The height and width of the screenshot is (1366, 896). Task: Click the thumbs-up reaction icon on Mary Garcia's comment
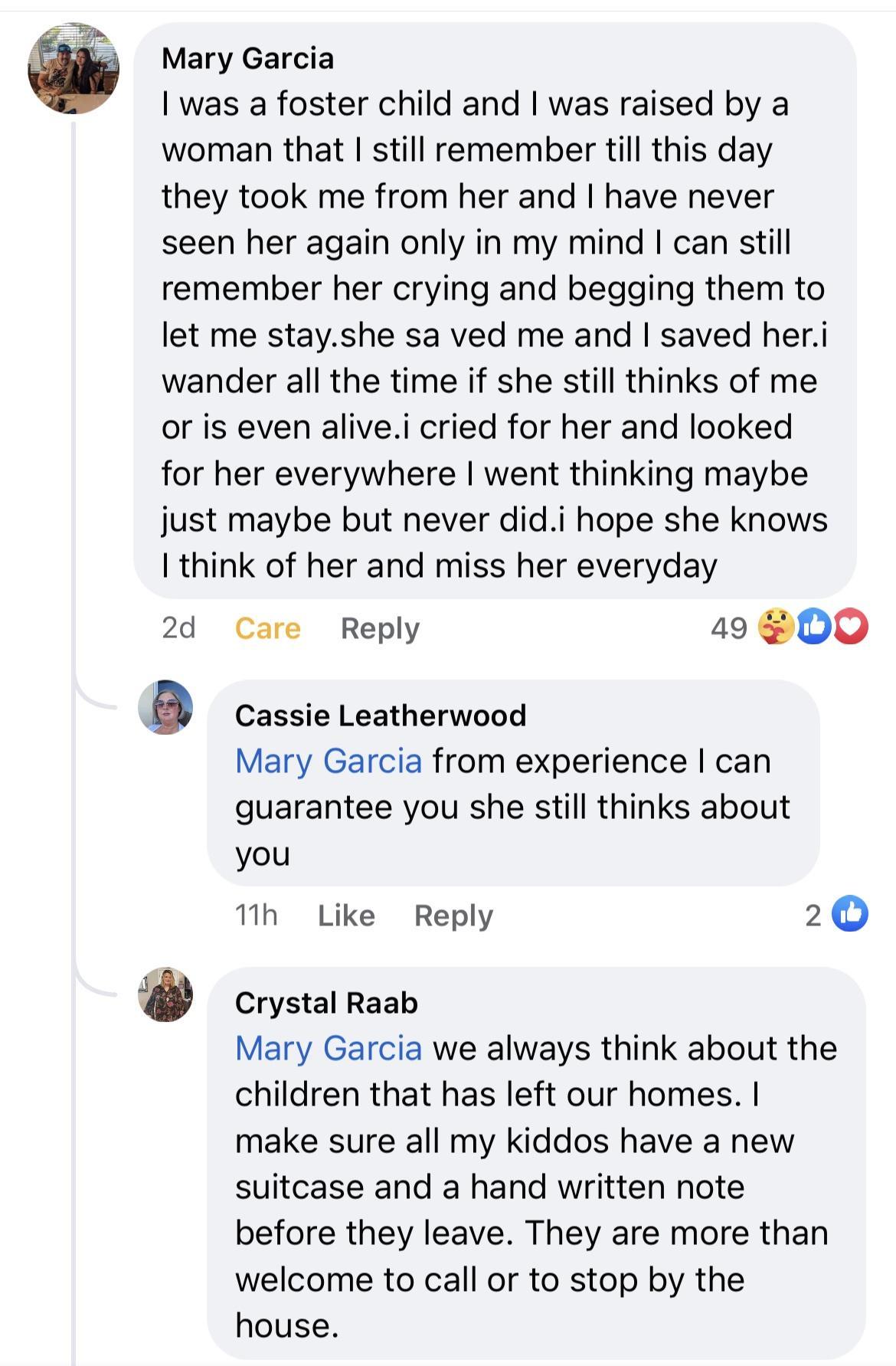coord(816,627)
